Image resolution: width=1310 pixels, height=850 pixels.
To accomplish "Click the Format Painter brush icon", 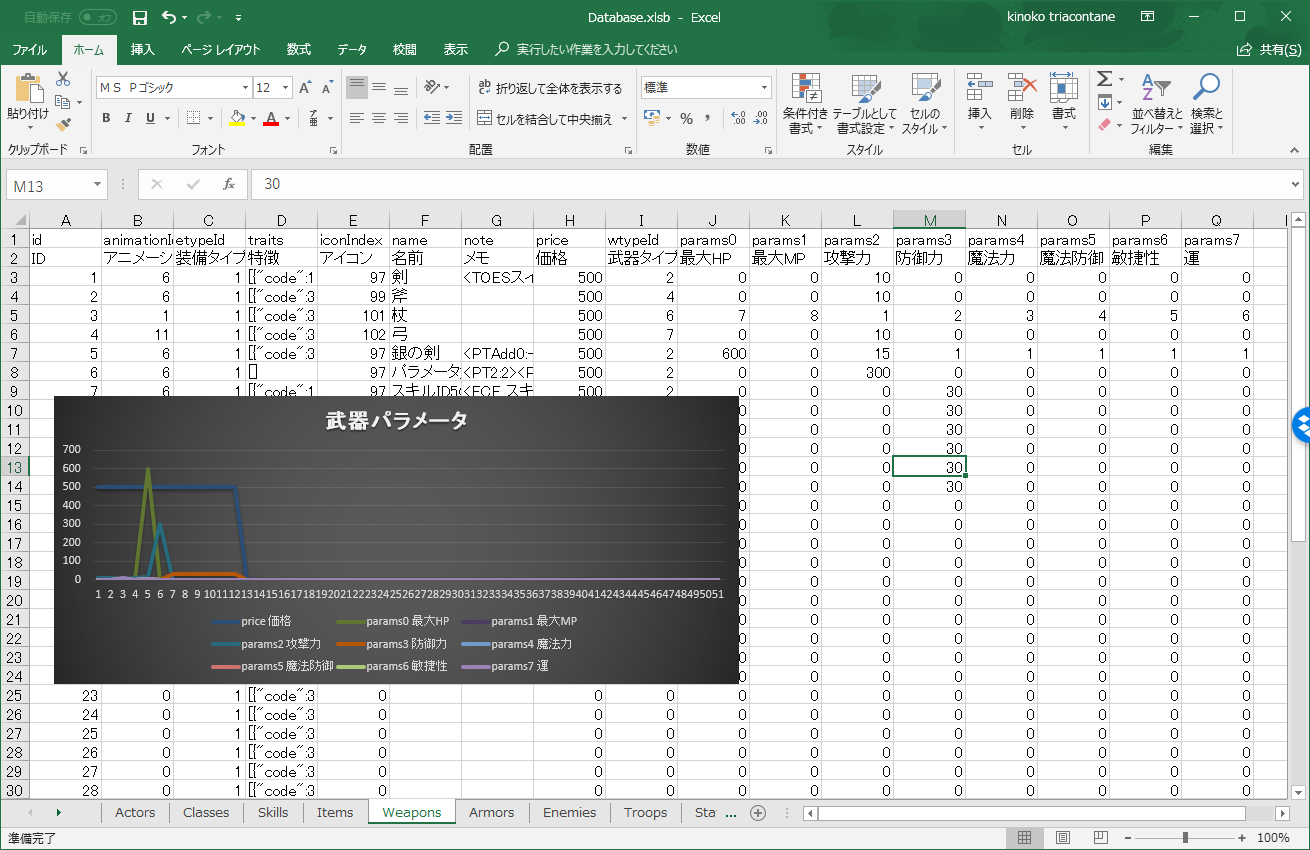I will click(x=63, y=125).
